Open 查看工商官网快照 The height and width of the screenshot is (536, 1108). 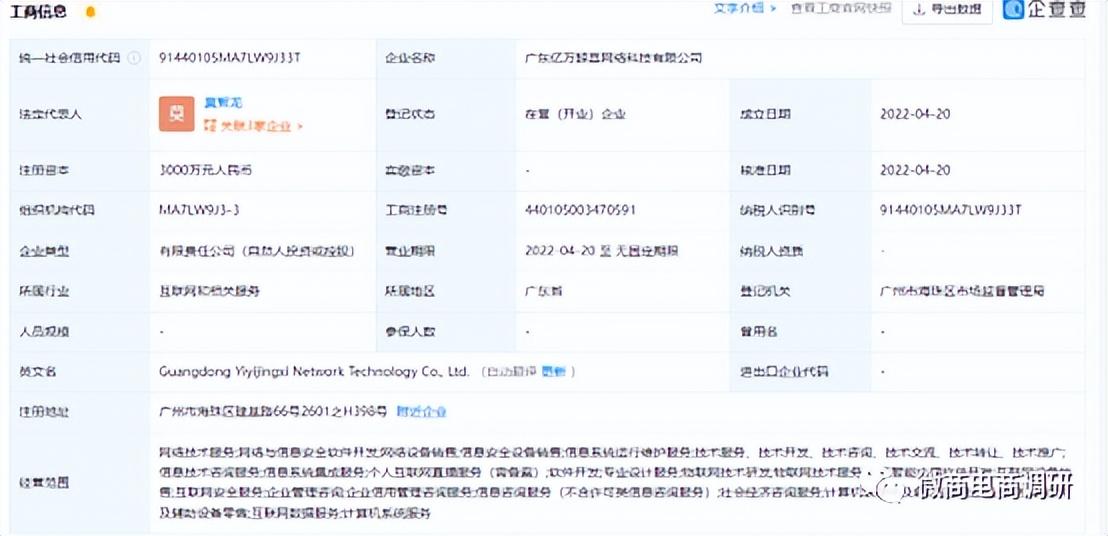[840, 9]
